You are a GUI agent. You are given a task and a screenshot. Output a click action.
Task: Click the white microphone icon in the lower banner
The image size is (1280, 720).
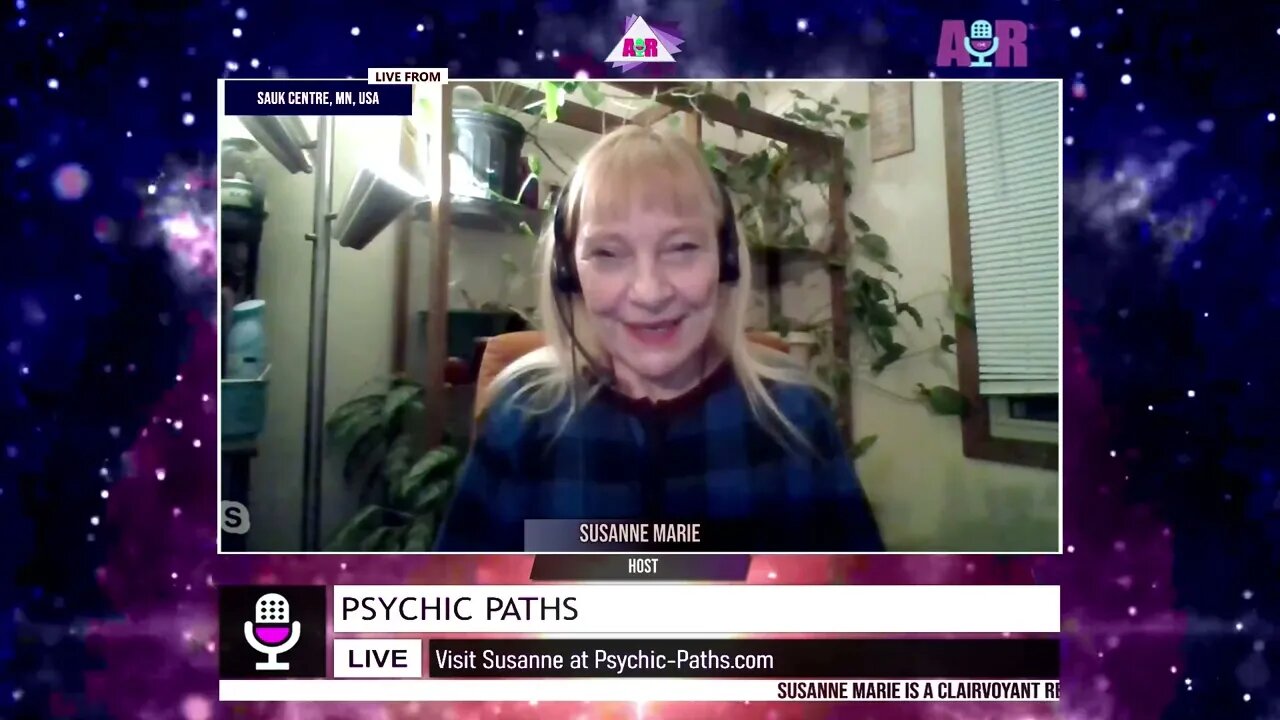(x=272, y=632)
